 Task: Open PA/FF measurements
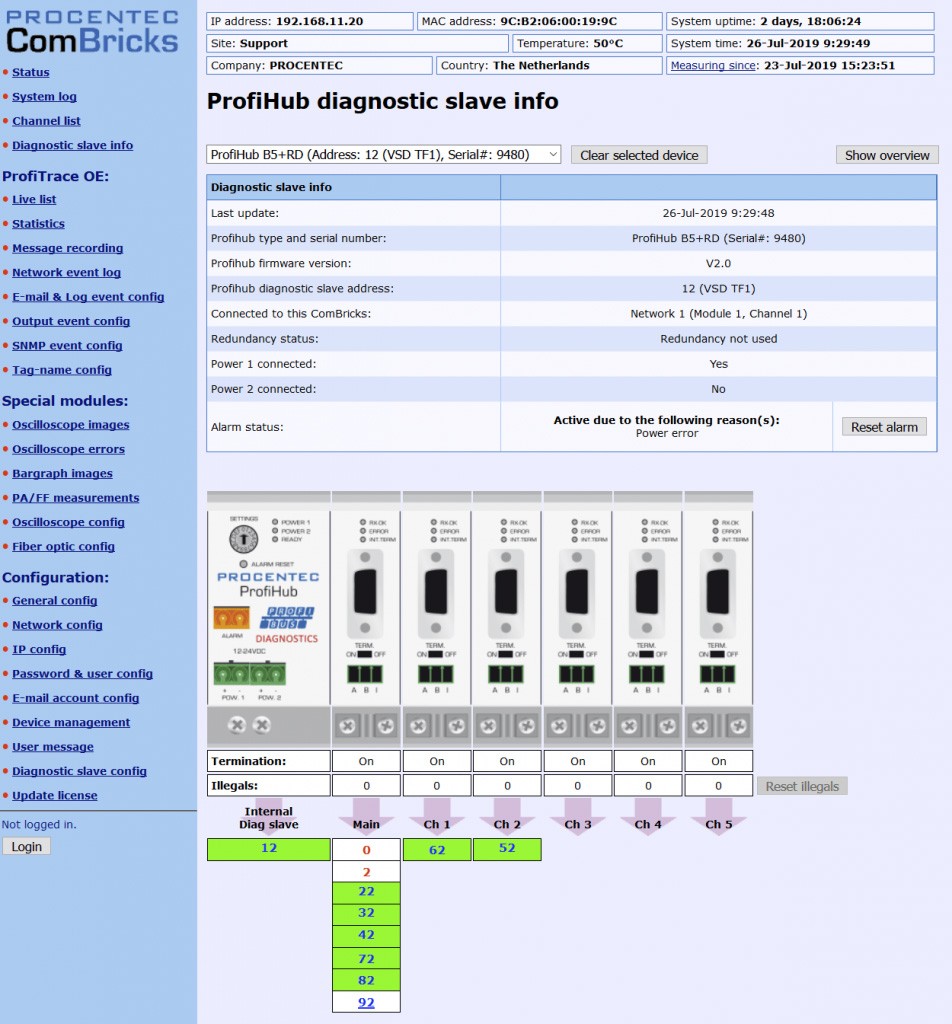[x=76, y=498]
